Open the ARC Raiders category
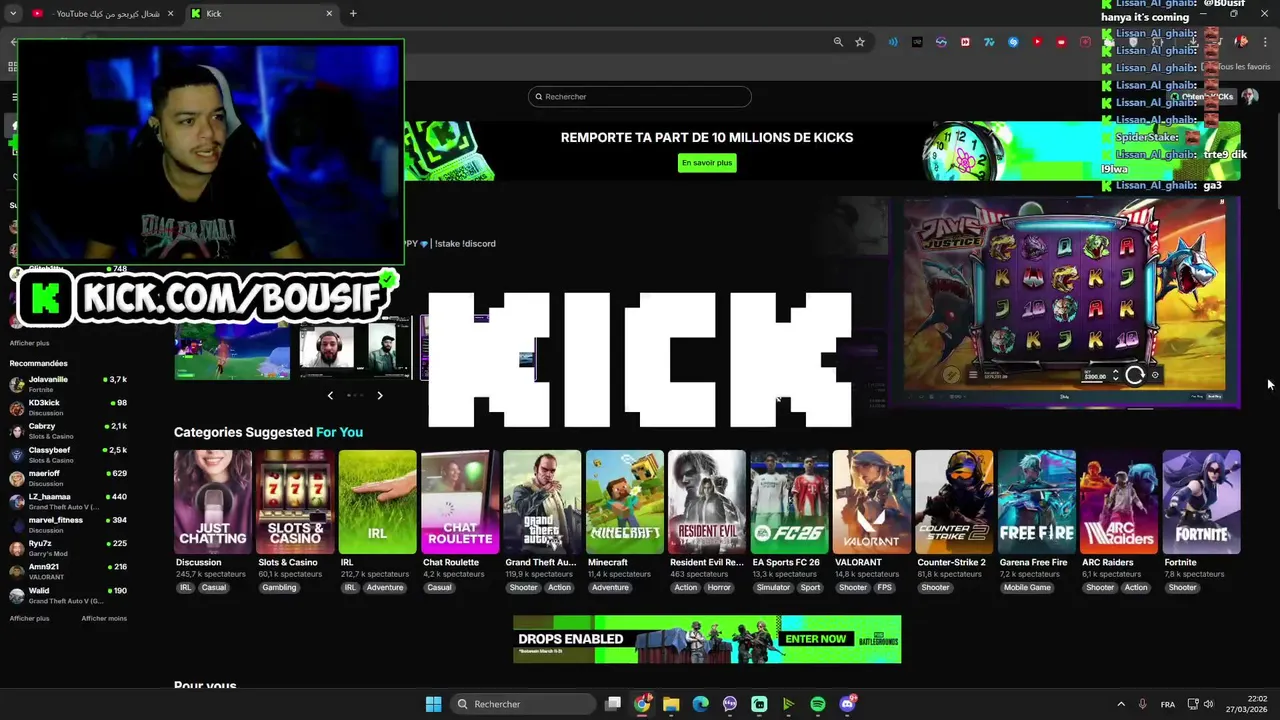 1119,502
